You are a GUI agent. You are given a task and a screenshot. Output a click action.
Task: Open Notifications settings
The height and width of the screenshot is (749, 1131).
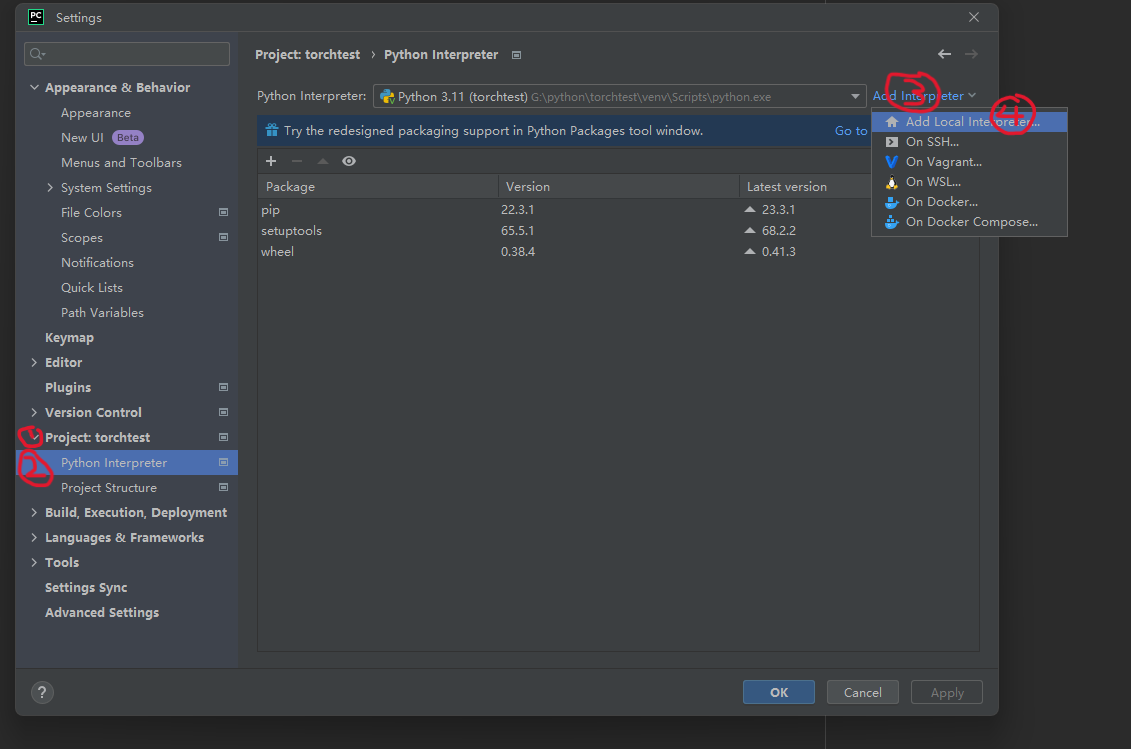pyautogui.click(x=97, y=263)
